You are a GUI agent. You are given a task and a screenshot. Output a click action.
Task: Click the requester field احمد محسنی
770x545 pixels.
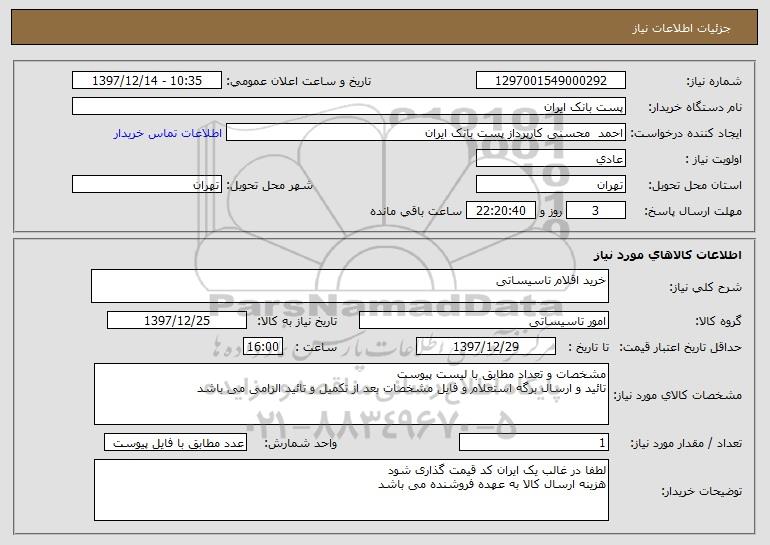click(x=426, y=133)
